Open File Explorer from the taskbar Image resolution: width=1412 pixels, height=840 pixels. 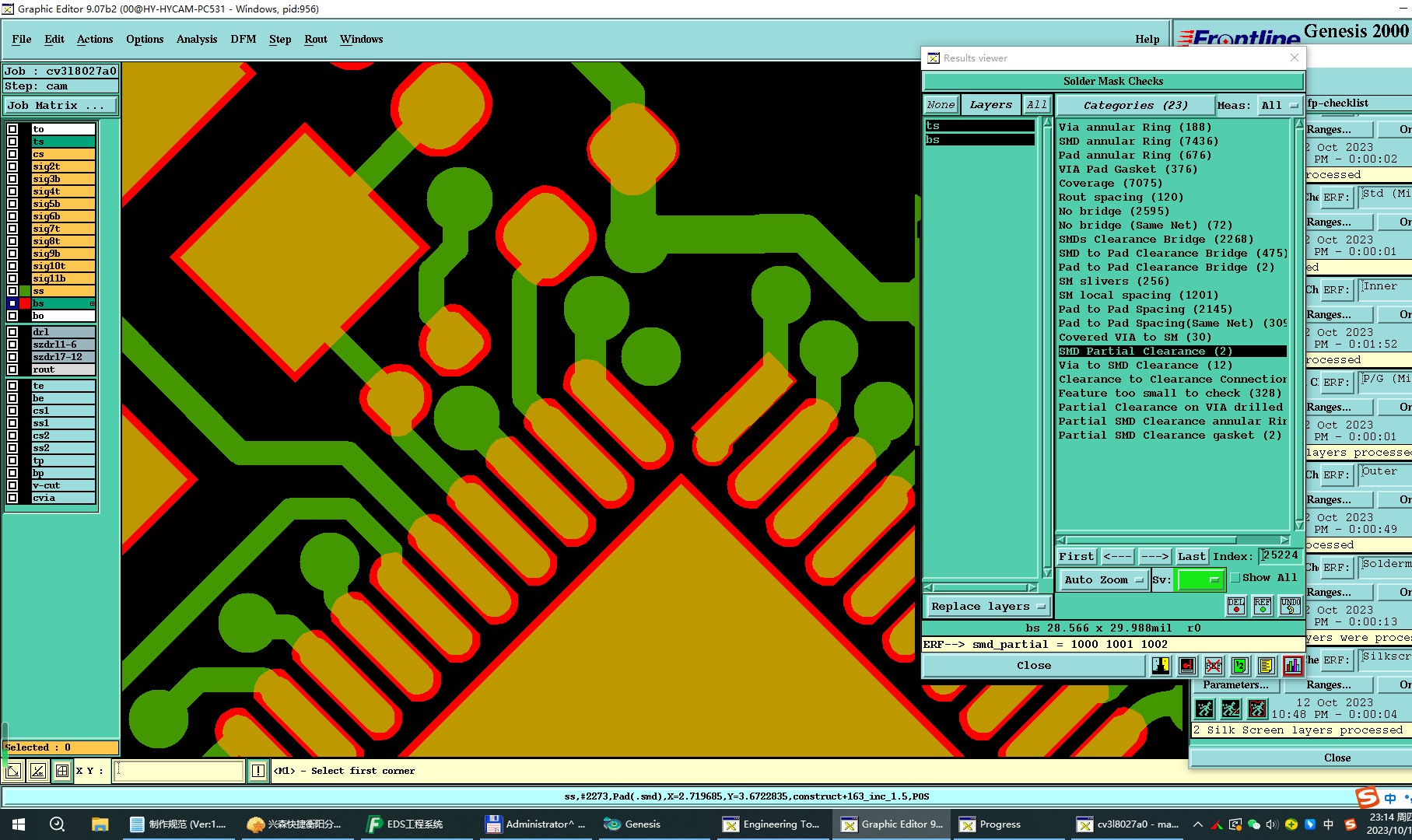[x=100, y=824]
